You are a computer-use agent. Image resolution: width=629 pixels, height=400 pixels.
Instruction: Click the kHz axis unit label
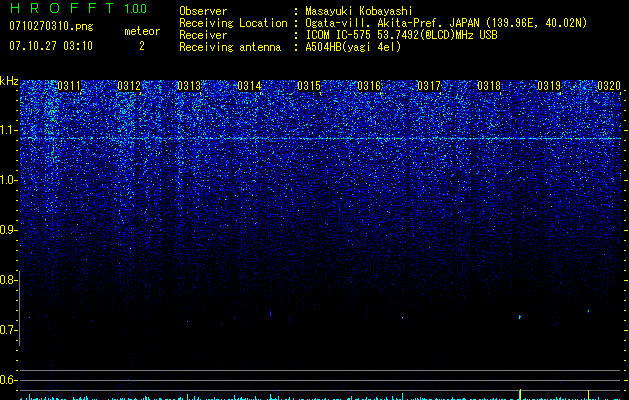point(9,81)
